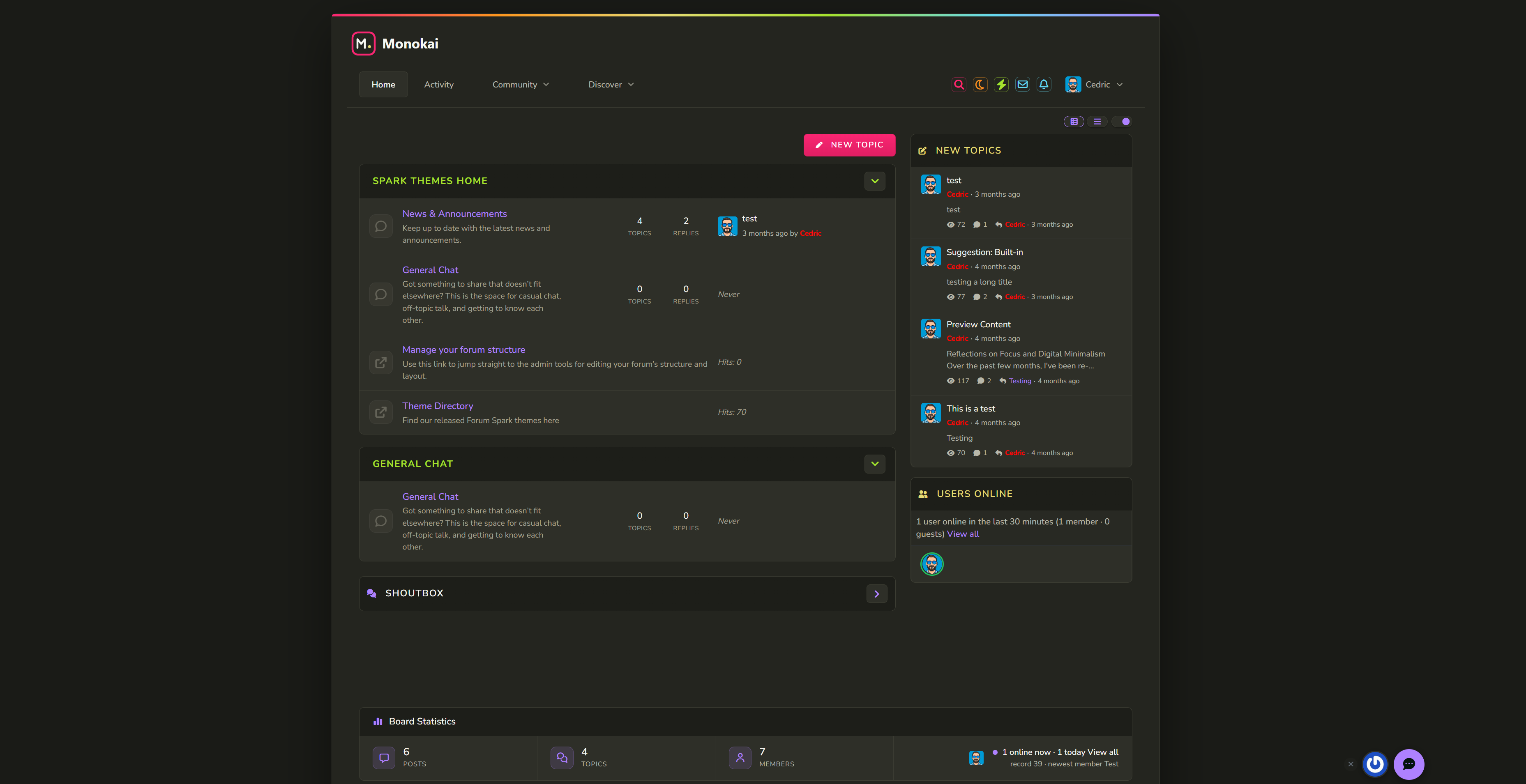Open last post 'test' in News & Announcements

tap(749, 218)
